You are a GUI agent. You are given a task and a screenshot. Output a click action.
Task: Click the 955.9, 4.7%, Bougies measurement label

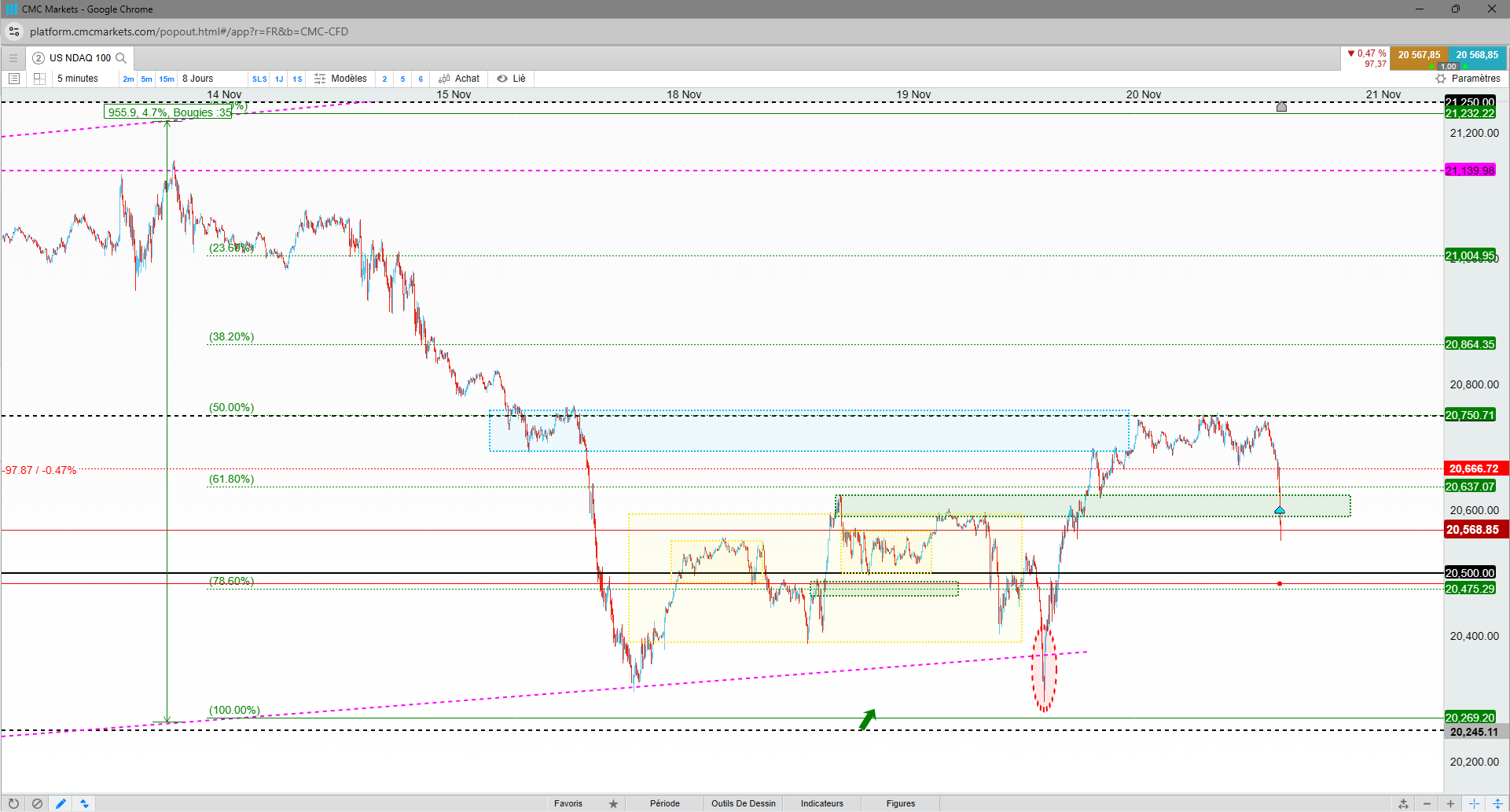tap(167, 112)
